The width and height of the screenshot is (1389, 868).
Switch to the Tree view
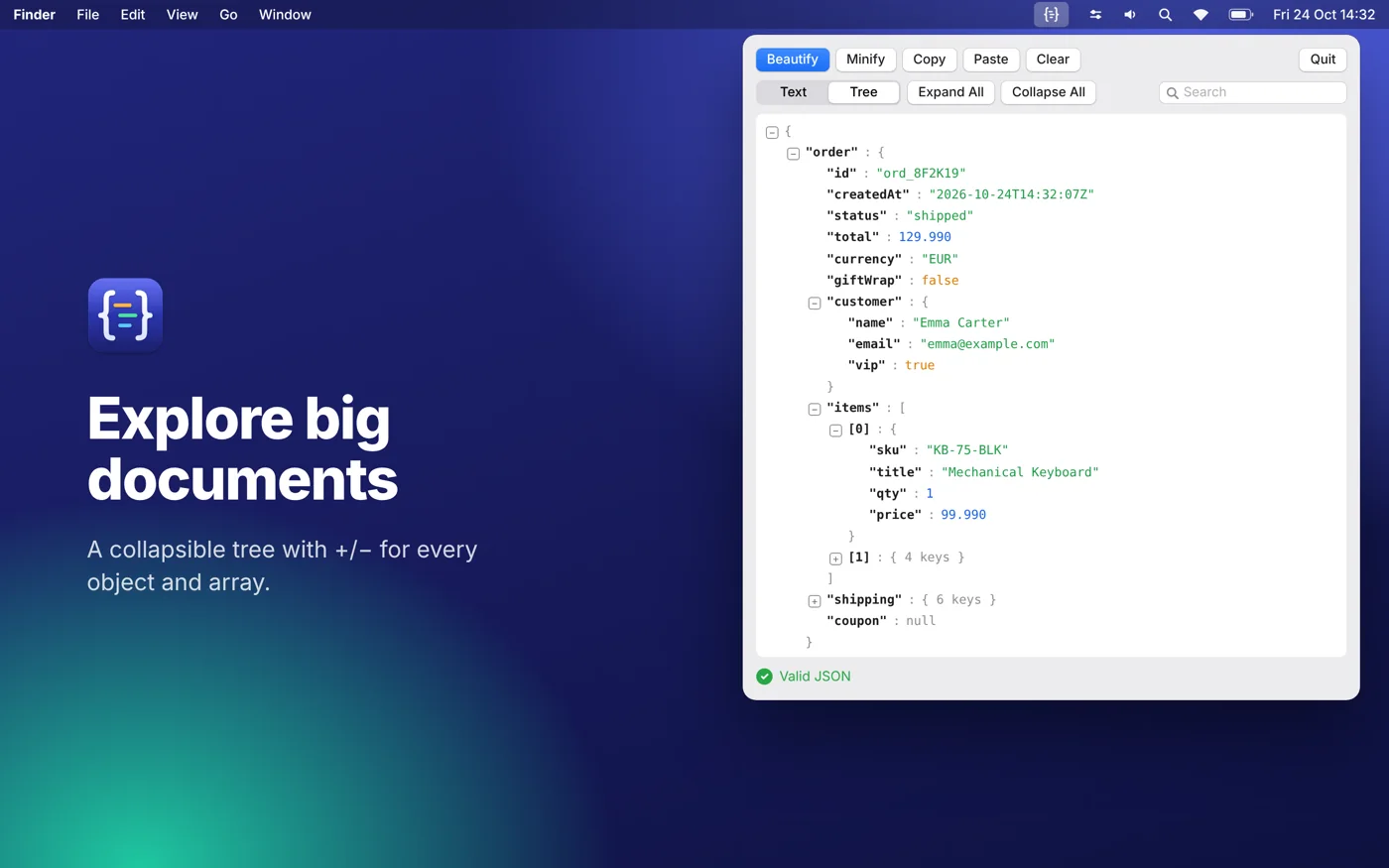(863, 92)
